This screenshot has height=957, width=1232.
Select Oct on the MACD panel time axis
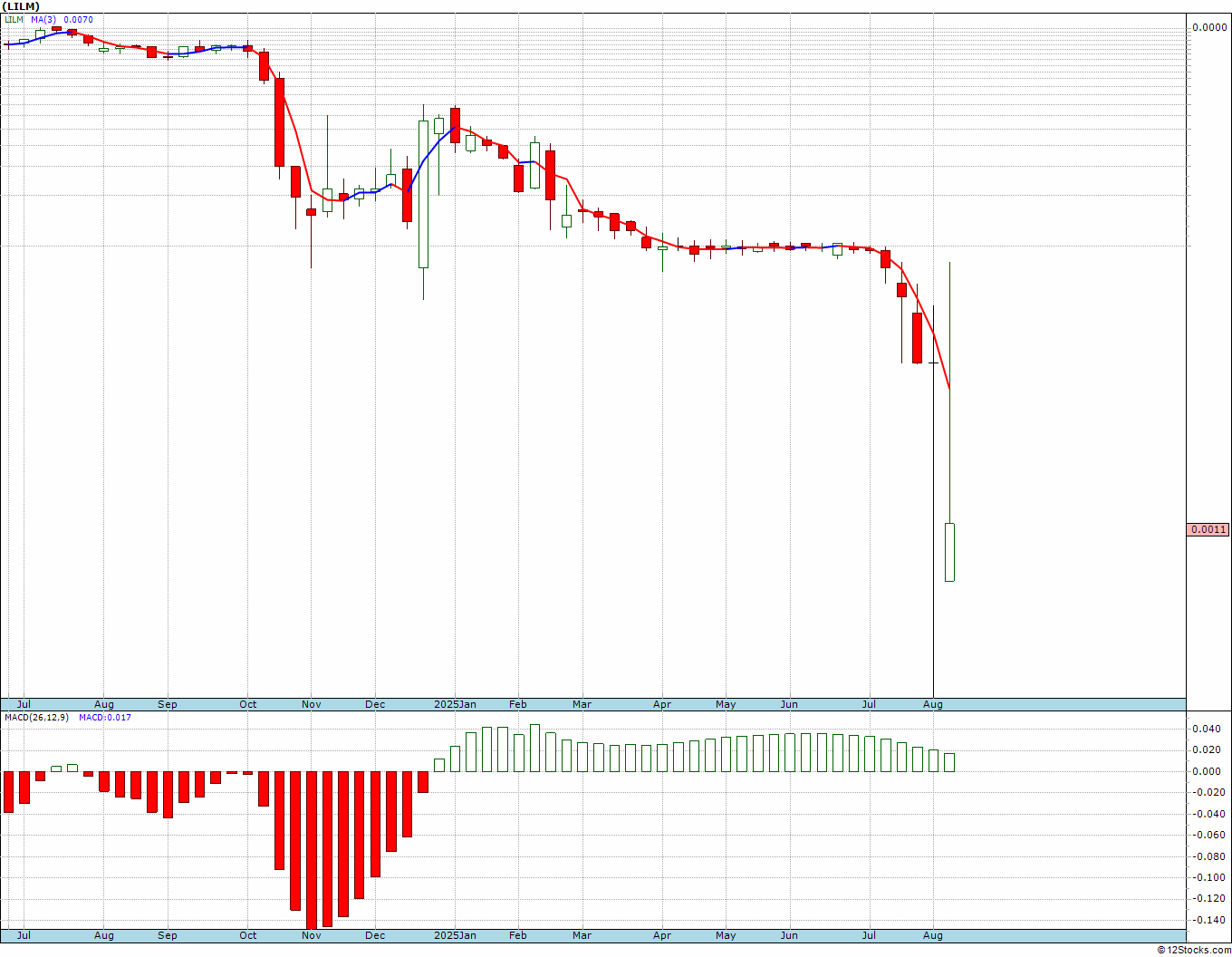pyautogui.click(x=248, y=935)
